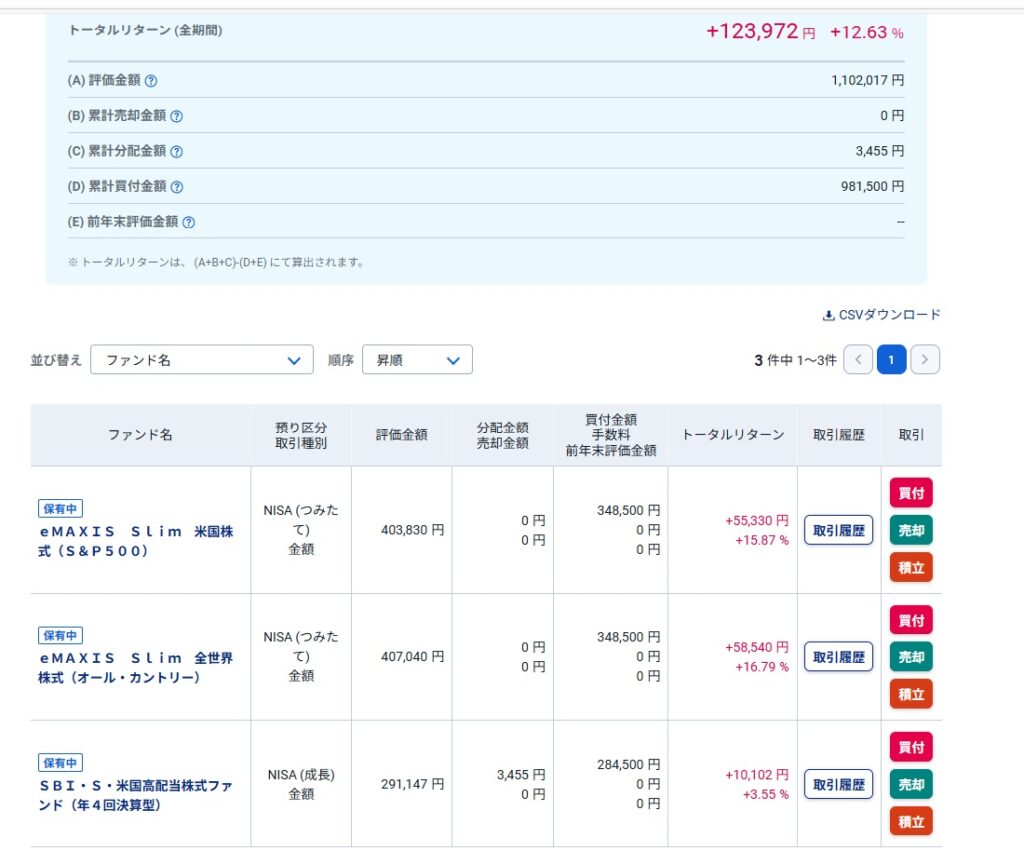Go to next page with right arrow

tap(925, 360)
